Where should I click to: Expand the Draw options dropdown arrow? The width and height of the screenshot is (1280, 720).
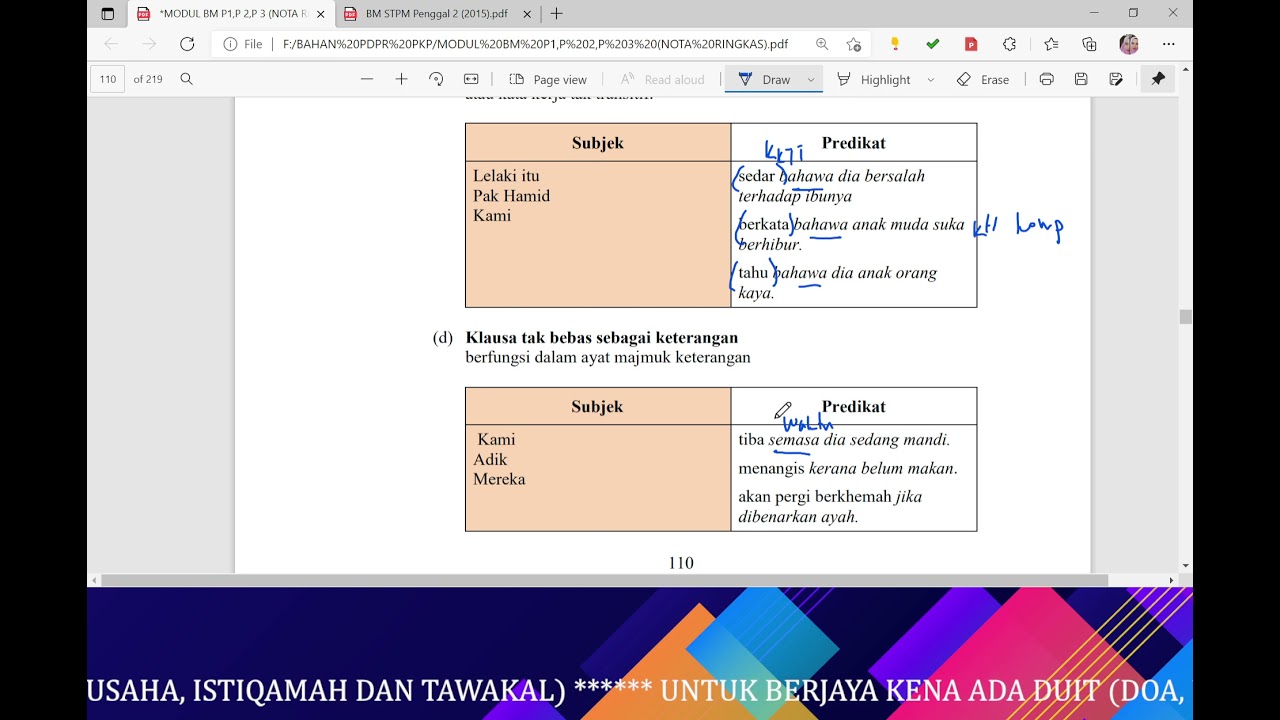tap(810, 80)
